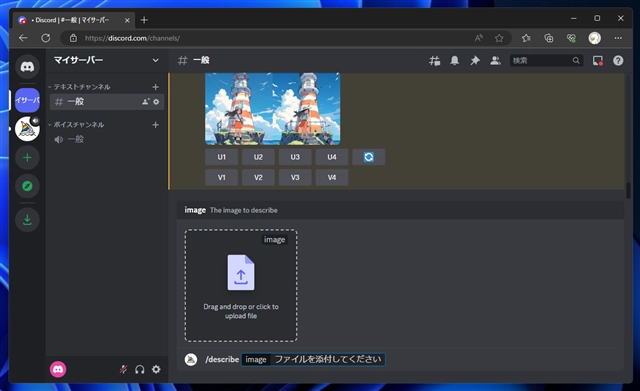Open a new browser tab
The height and width of the screenshot is (391, 640).
(144, 20)
